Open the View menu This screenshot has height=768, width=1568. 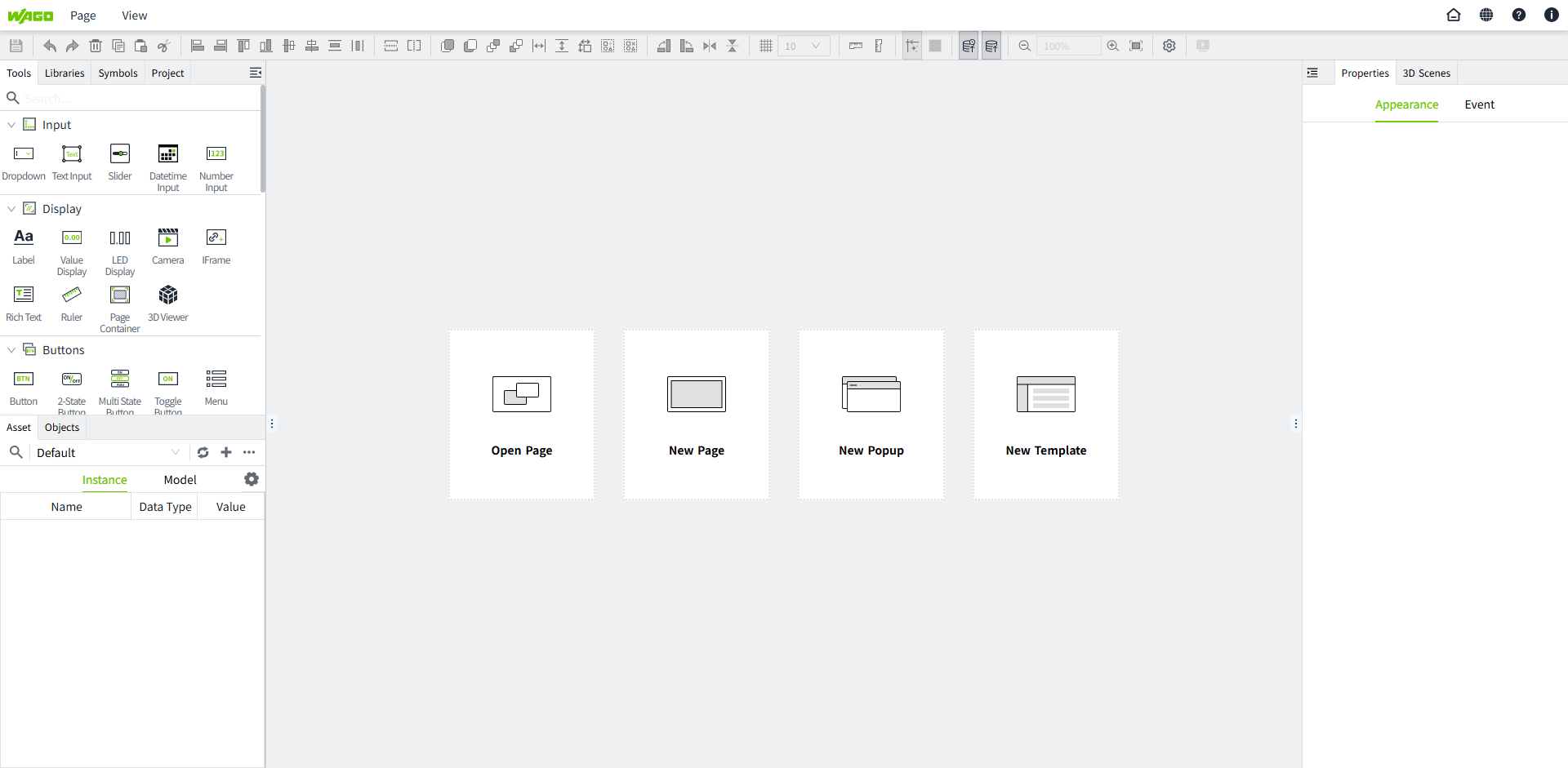click(x=134, y=16)
